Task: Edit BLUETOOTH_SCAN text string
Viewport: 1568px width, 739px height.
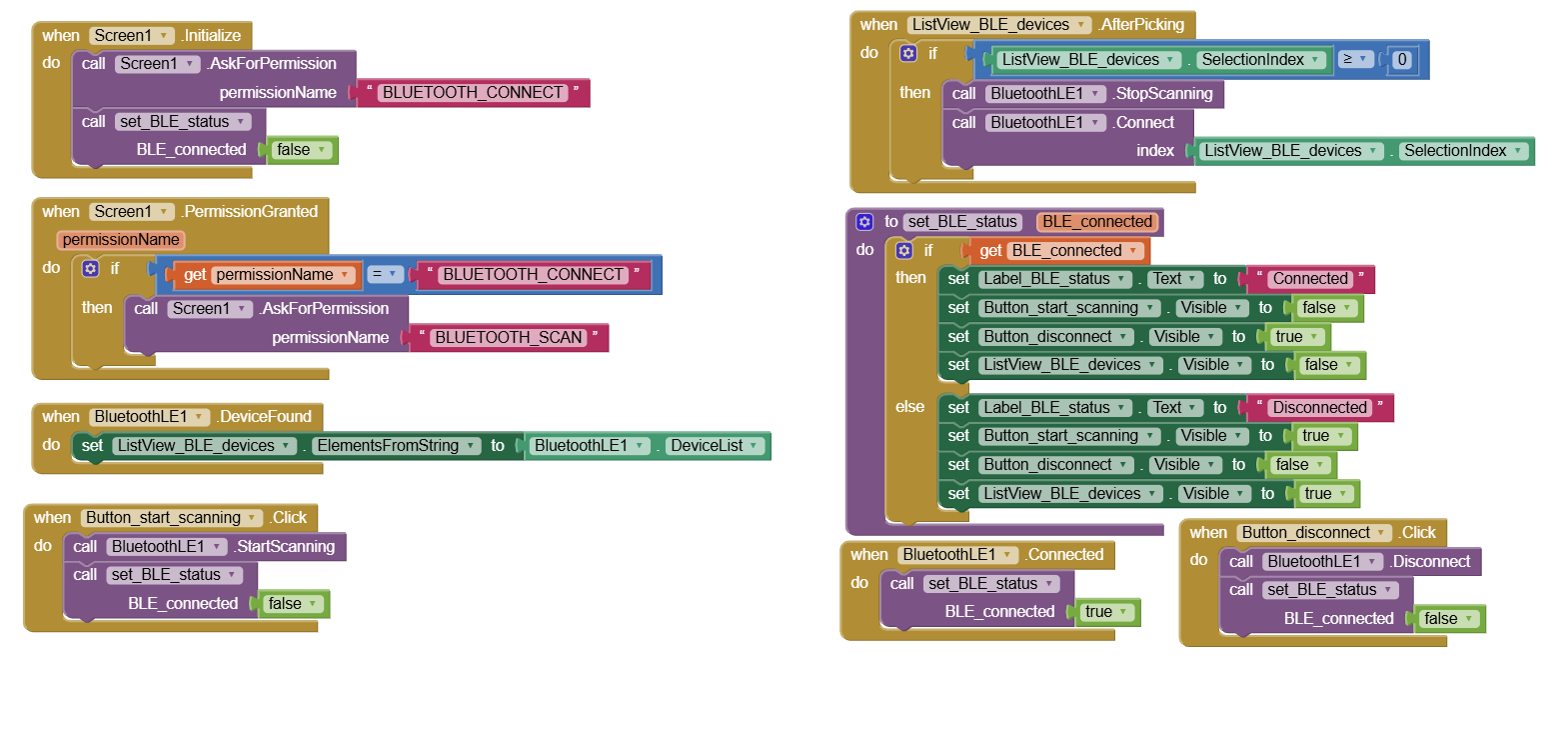Action: pos(509,338)
